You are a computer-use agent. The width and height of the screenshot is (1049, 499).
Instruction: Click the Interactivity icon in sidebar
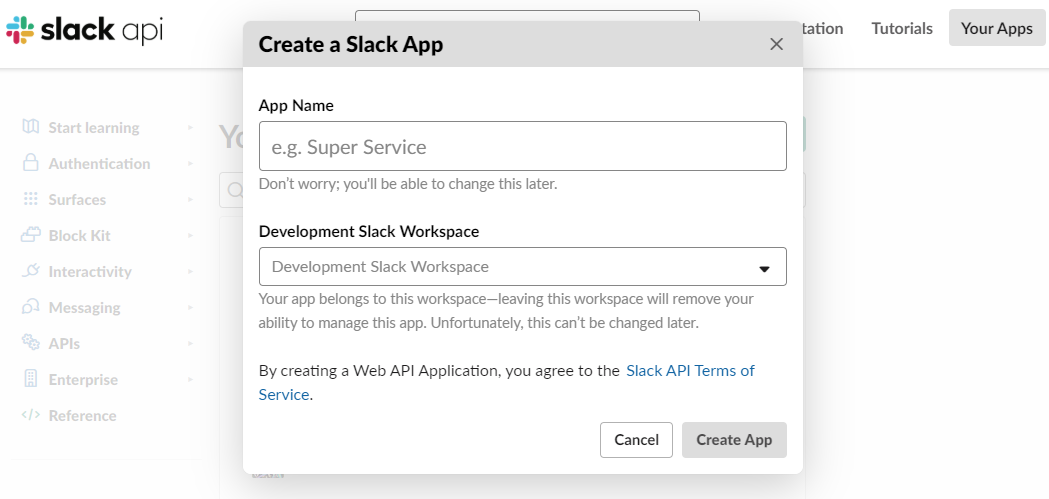pos(31,271)
